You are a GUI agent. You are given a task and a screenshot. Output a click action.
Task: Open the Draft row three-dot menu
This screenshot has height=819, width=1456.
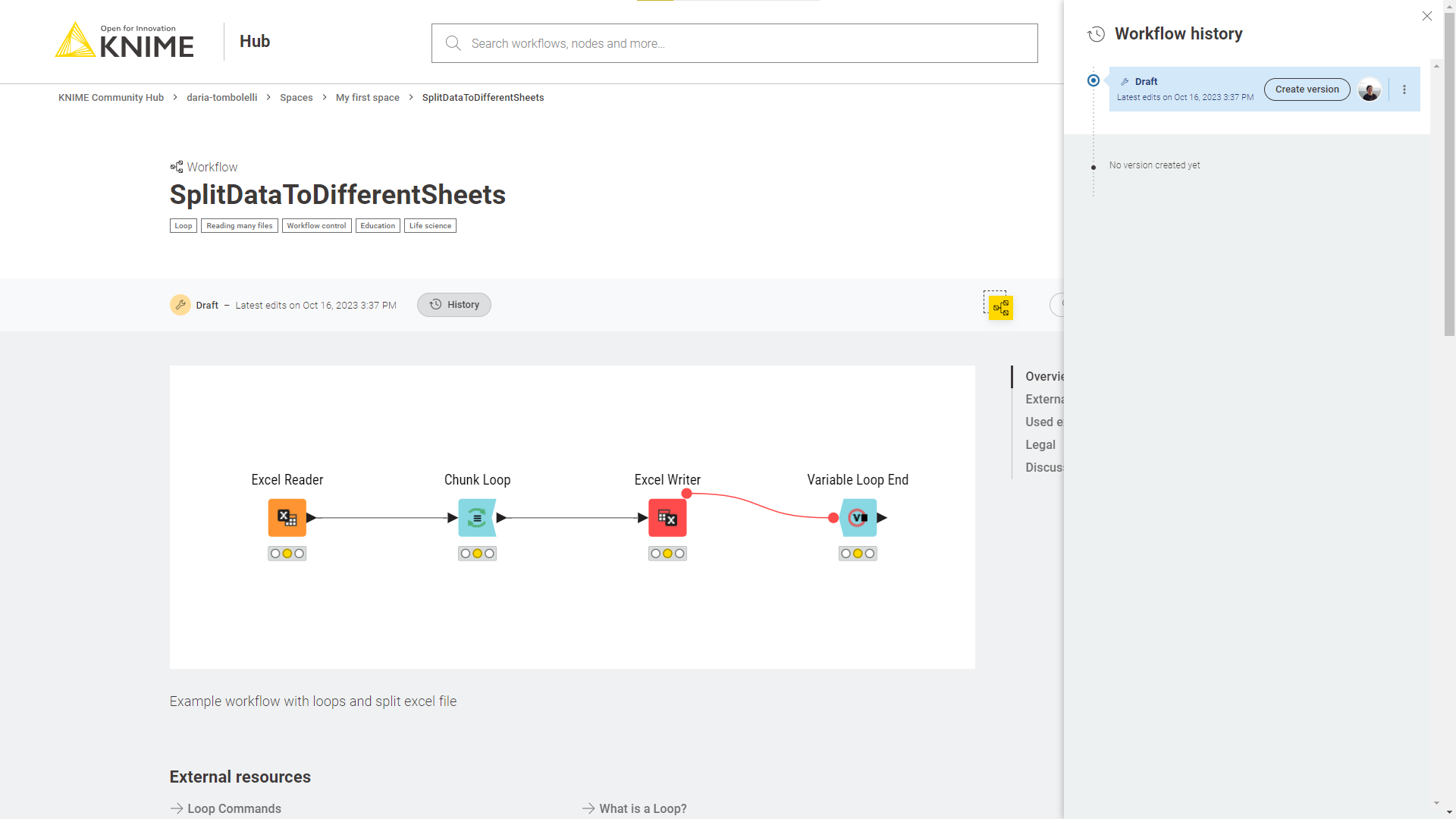coord(1404,89)
